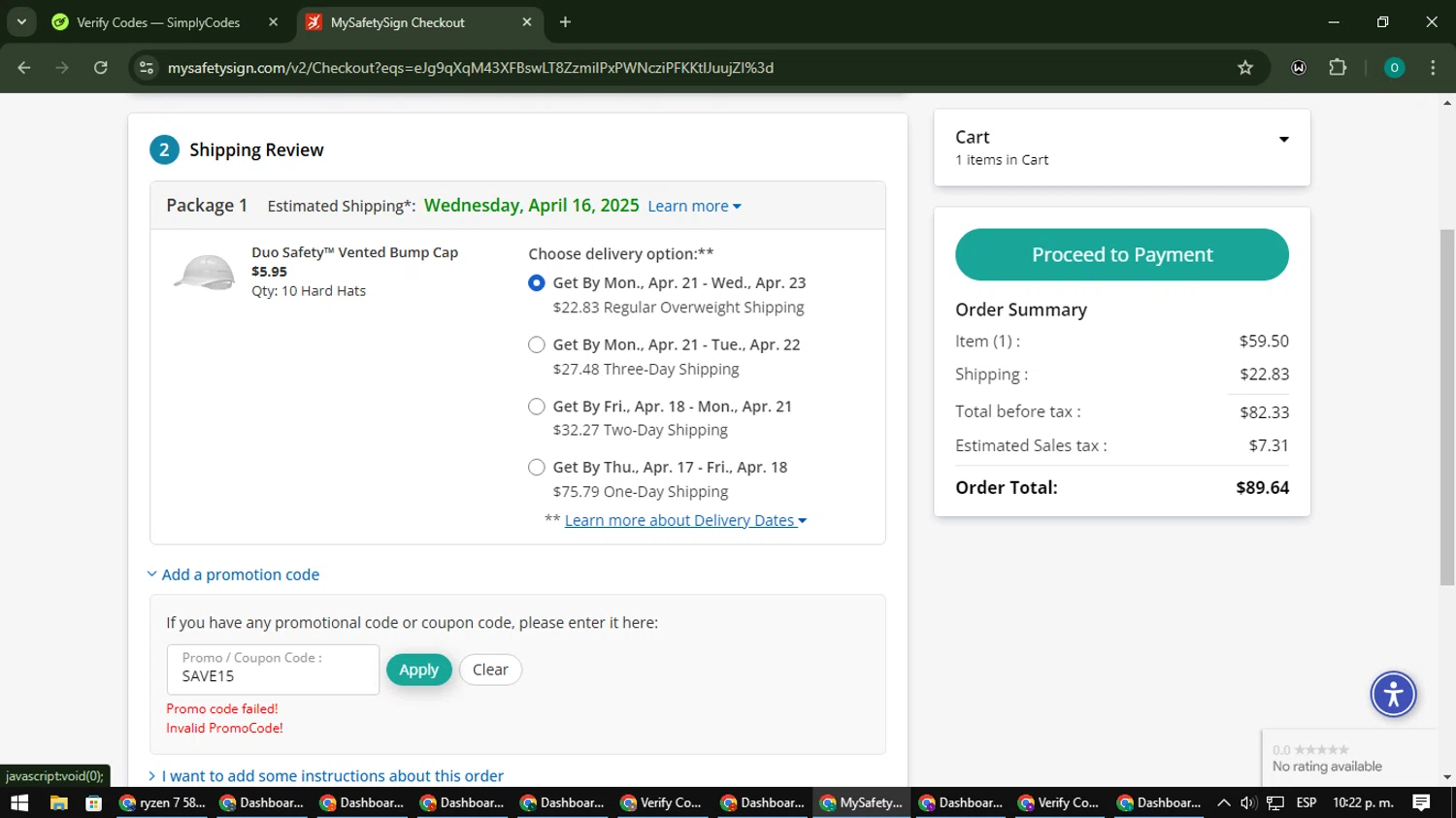The height and width of the screenshot is (818, 1456).
Task: Click the Item (1) $59.50 value
Action: (1264, 342)
